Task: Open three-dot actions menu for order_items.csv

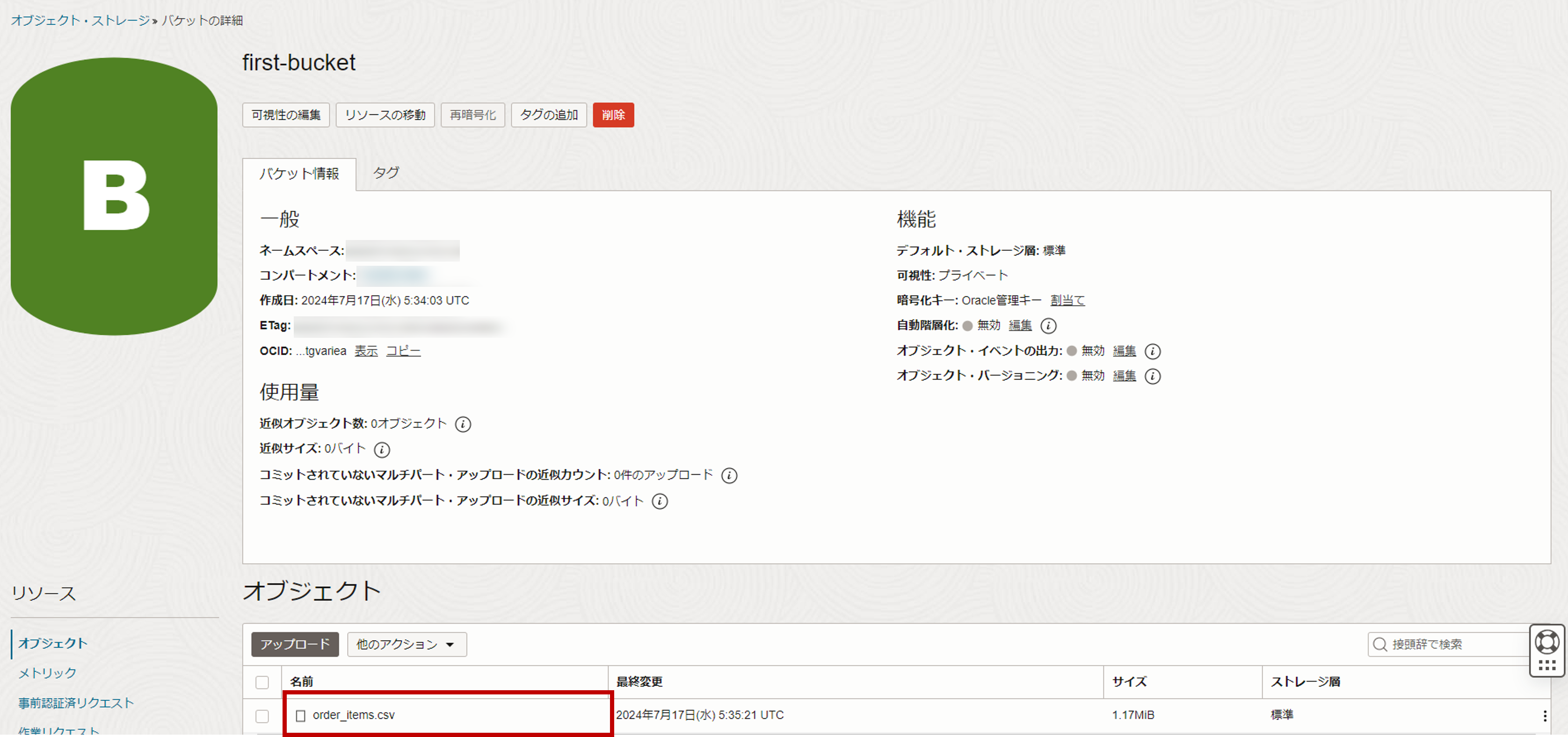Action: (x=1544, y=715)
